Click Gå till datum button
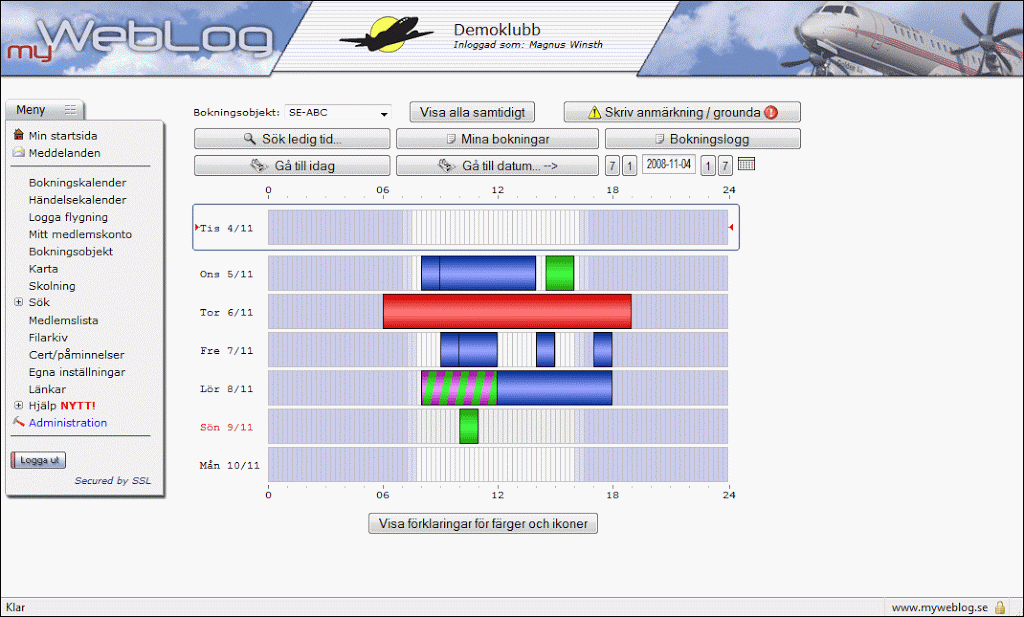 pos(497,166)
